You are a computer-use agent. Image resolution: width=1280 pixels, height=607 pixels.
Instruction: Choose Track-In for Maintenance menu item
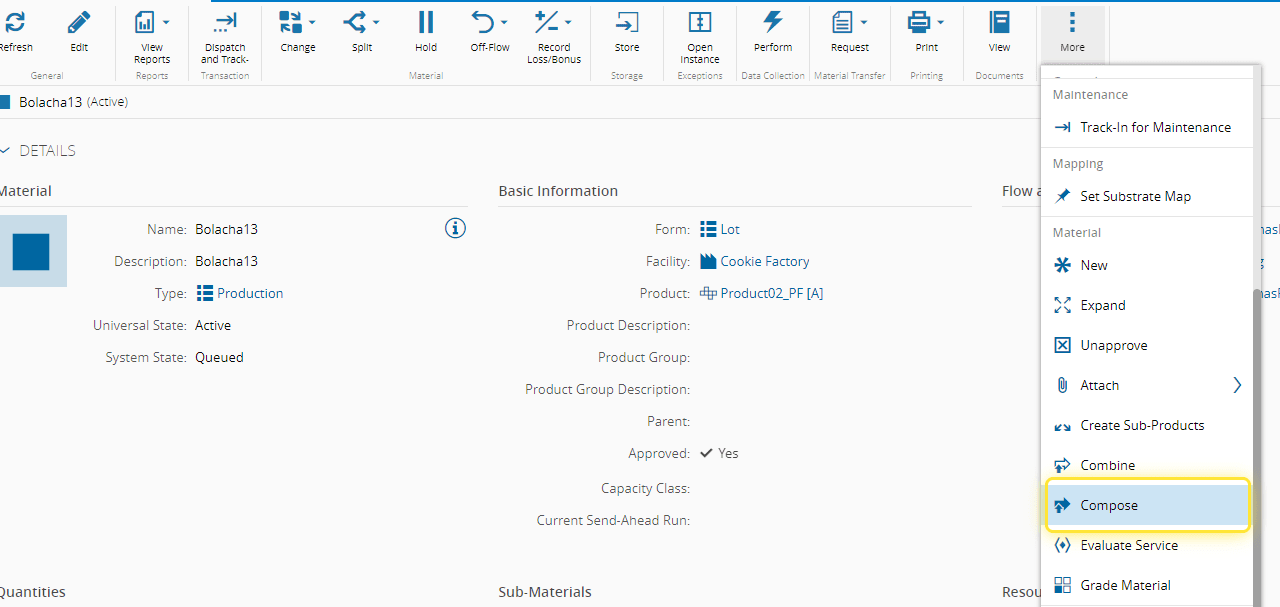pyautogui.click(x=1155, y=127)
